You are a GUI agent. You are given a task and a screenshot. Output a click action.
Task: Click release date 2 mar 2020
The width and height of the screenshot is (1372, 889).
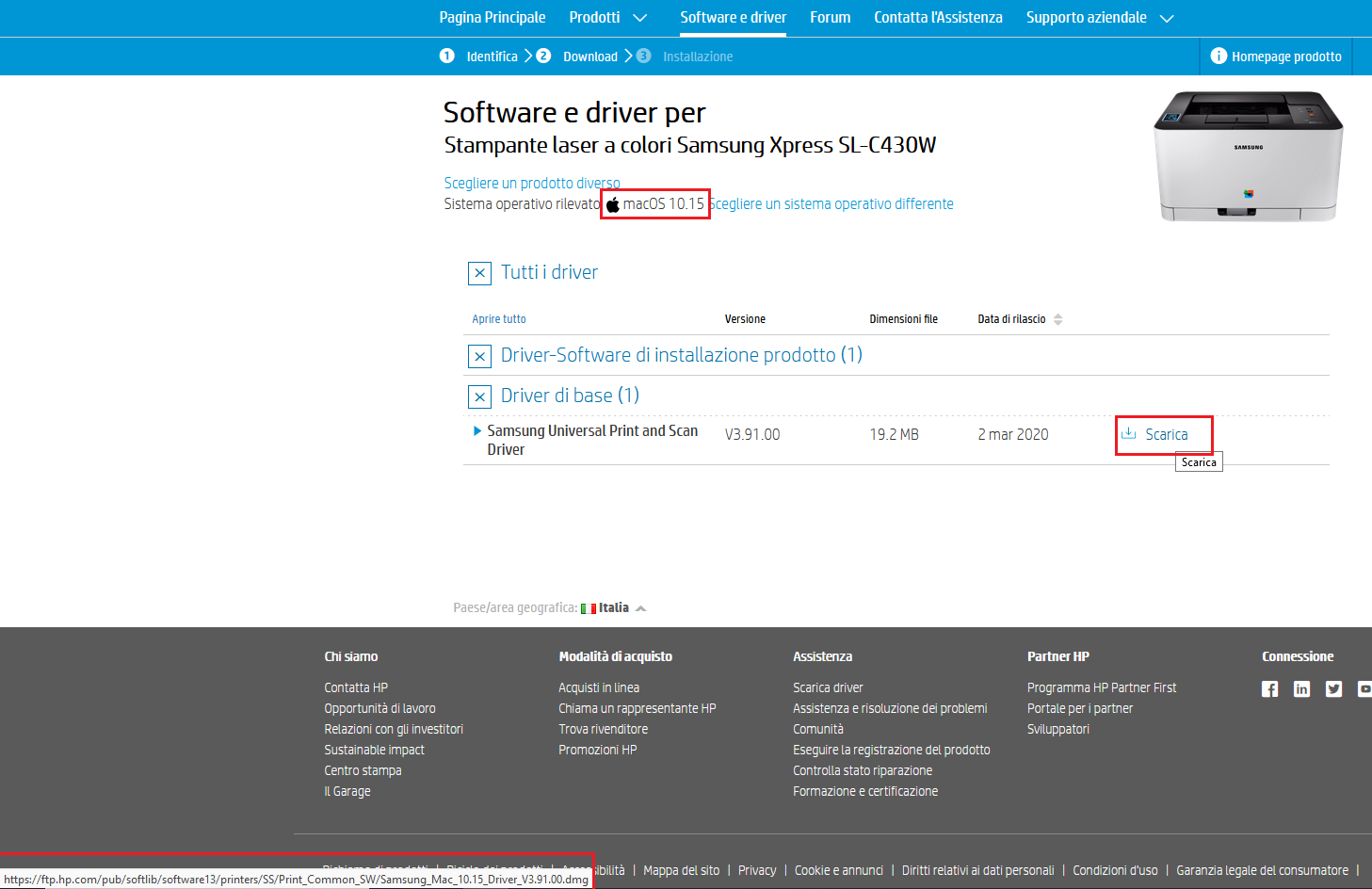(1013, 434)
